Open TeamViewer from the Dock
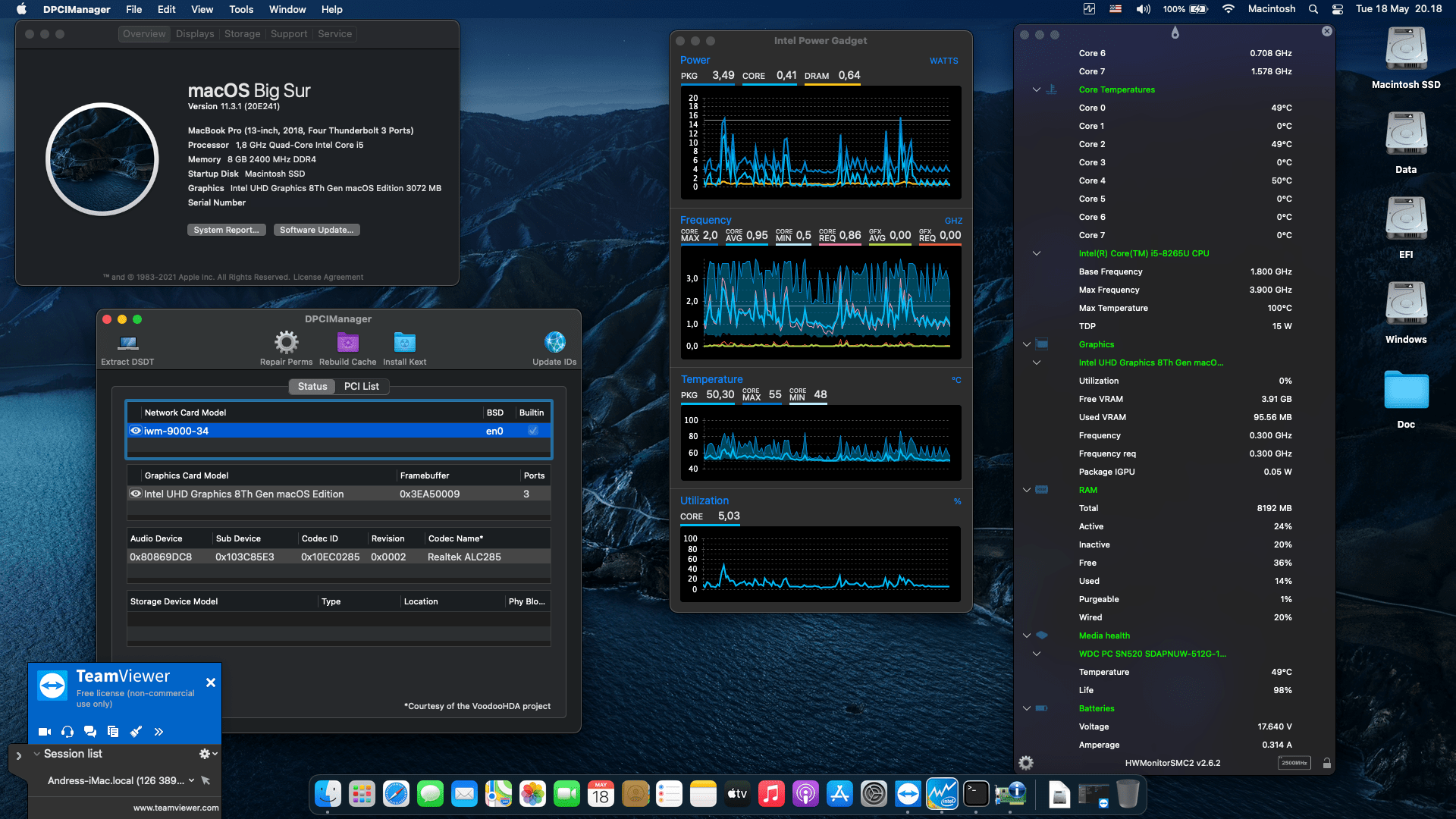Image resolution: width=1456 pixels, height=819 pixels. (x=908, y=794)
